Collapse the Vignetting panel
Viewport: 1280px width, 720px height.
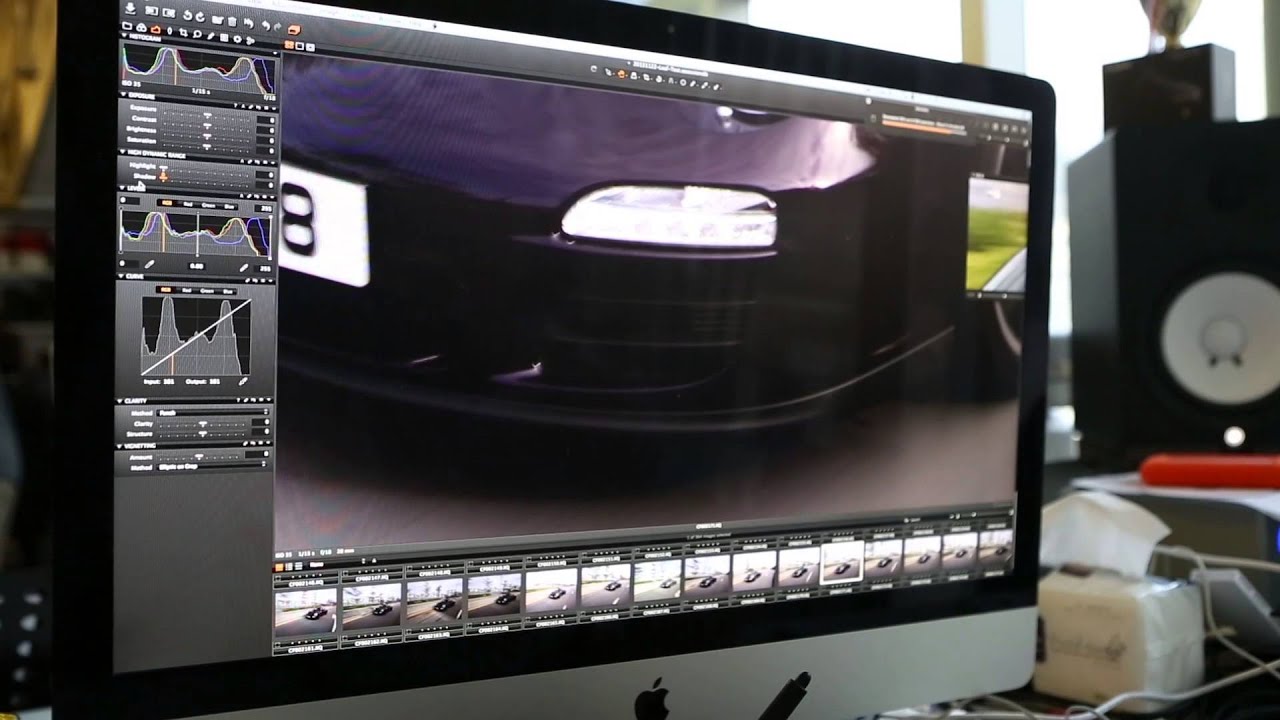120,446
